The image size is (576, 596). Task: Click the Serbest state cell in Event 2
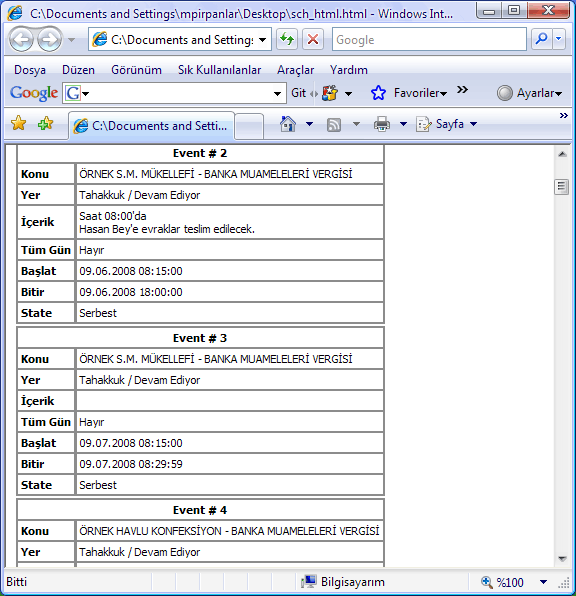pyautogui.click(x=230, y=313)
